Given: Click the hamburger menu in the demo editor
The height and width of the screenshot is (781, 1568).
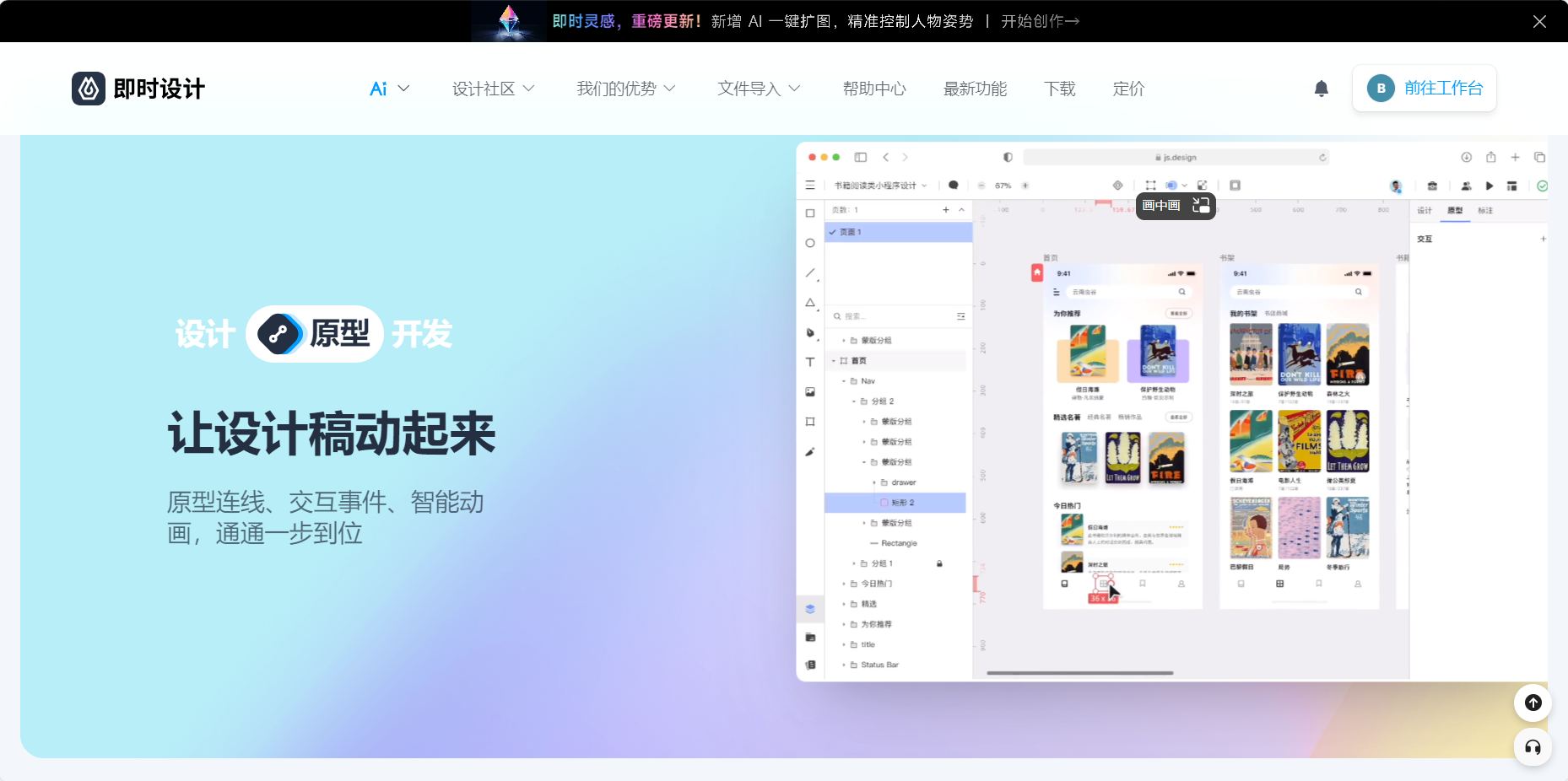Looking at the screenshot, I should coord(810,185).
